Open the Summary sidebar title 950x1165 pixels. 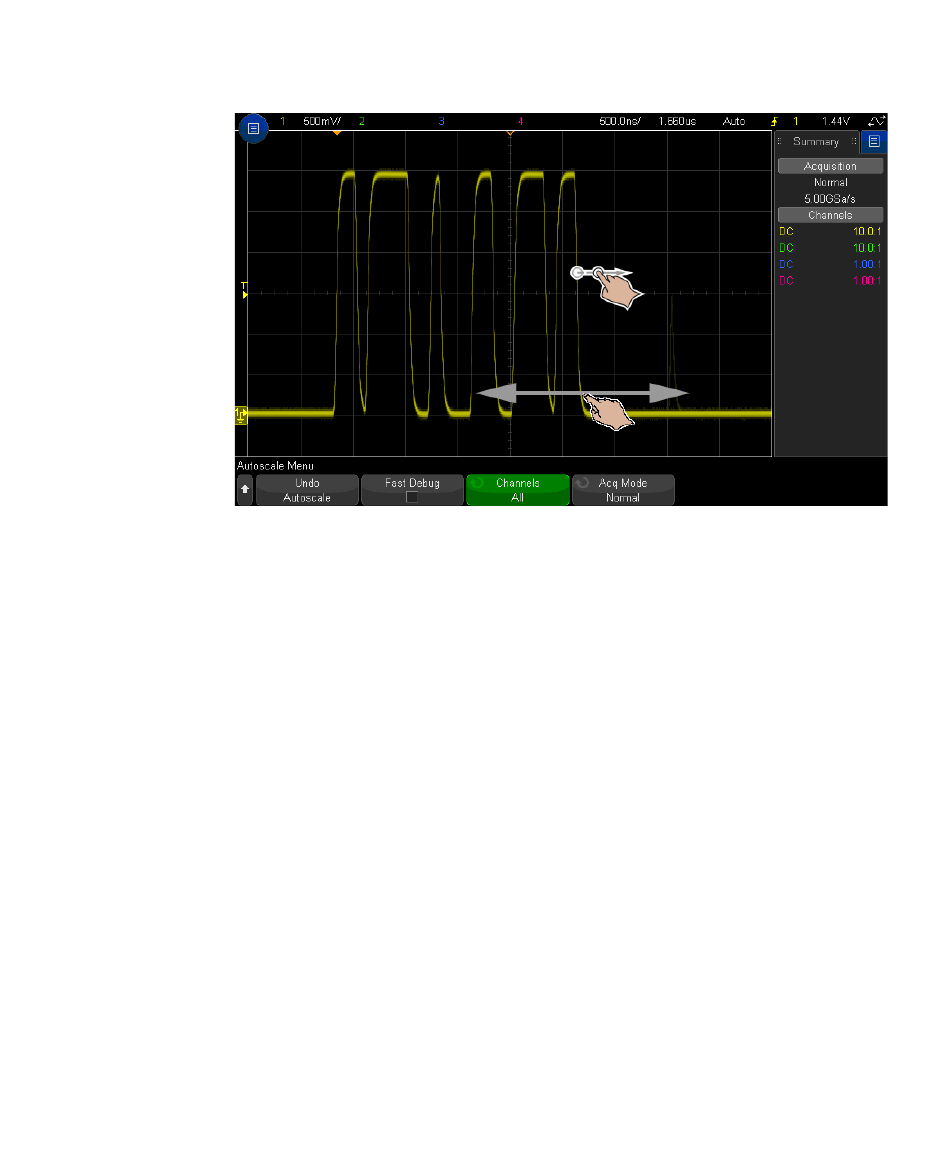click(x=816, y=141)
